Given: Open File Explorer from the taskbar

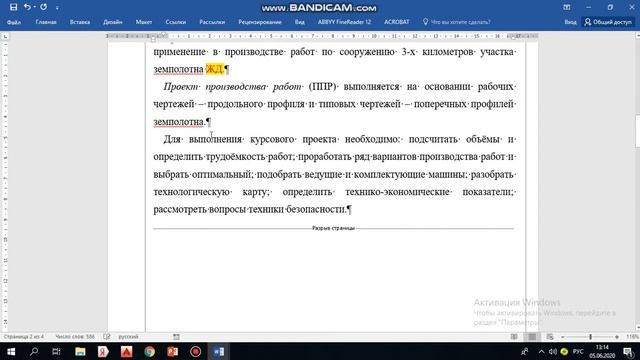Looking at the screenshot, I should [x=80, y=351].
